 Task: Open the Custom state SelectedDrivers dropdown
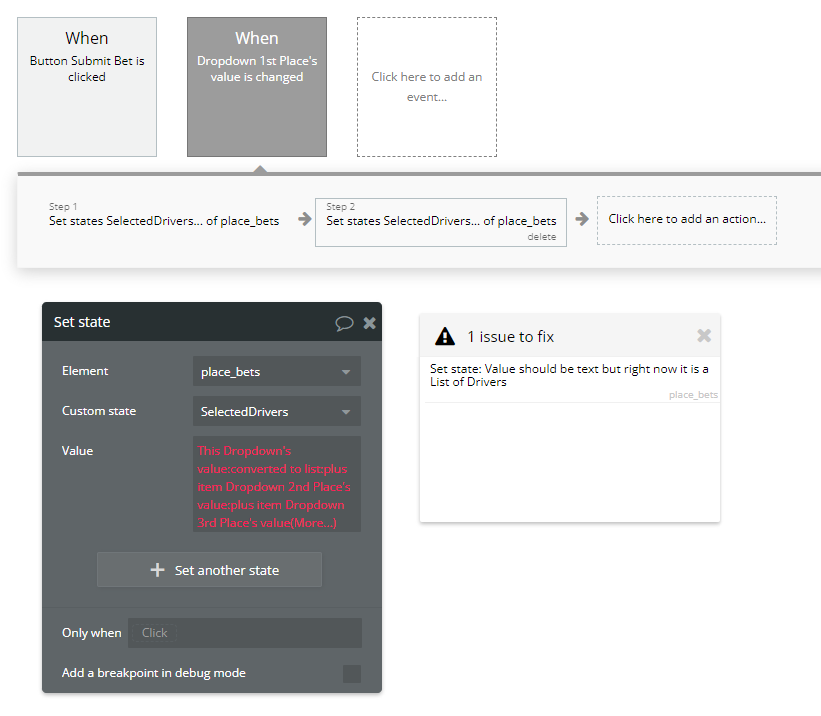tap(276, 411)
